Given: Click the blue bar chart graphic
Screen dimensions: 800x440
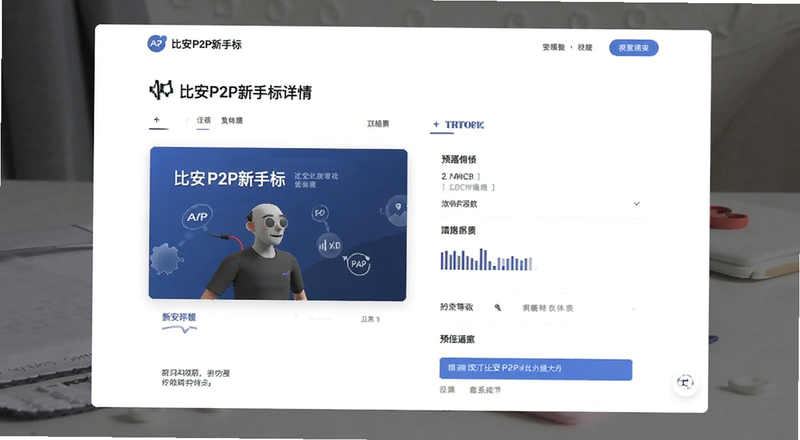Looking at the screenshot, I should [487, 260].
